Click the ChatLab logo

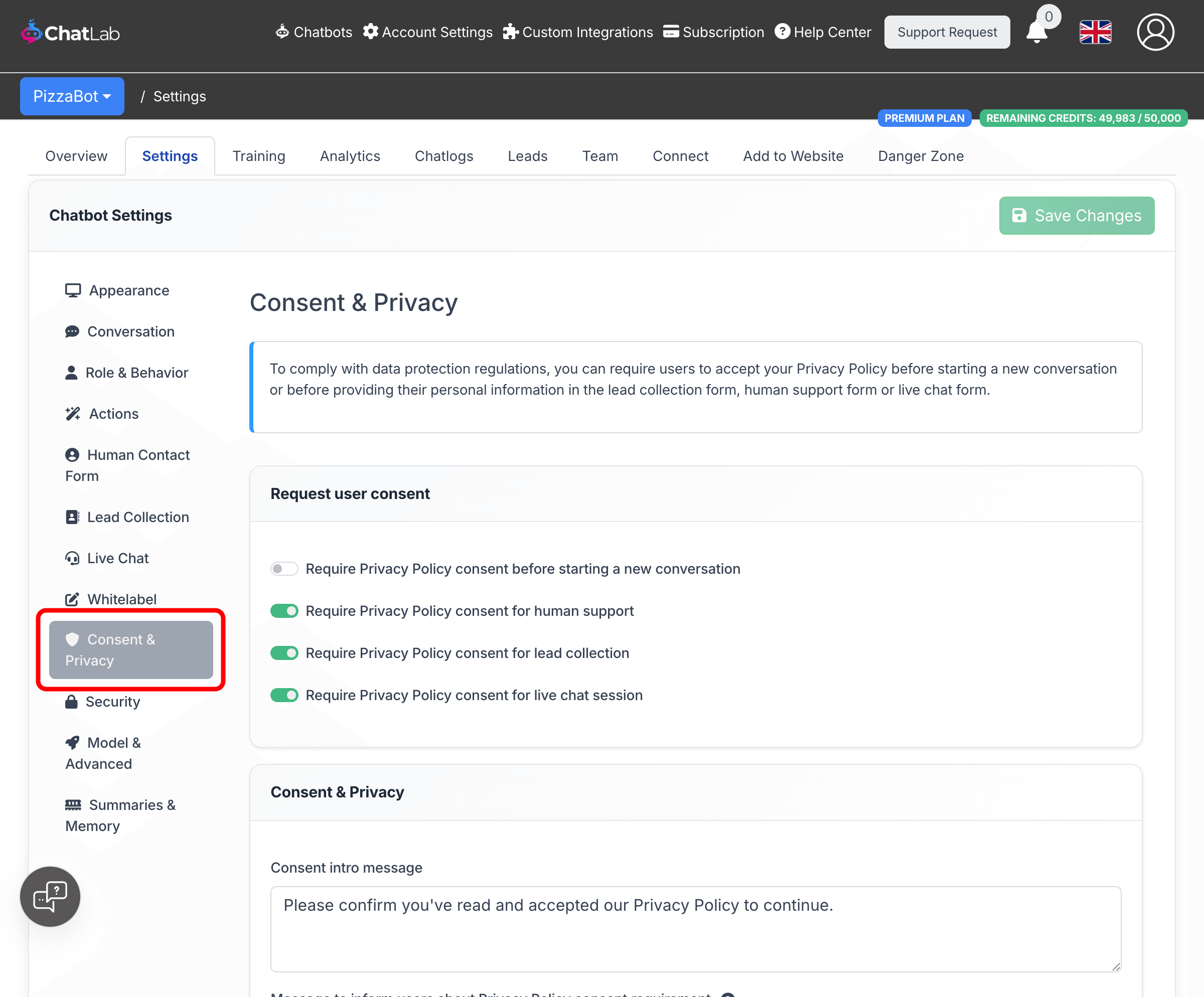[70, 33]
